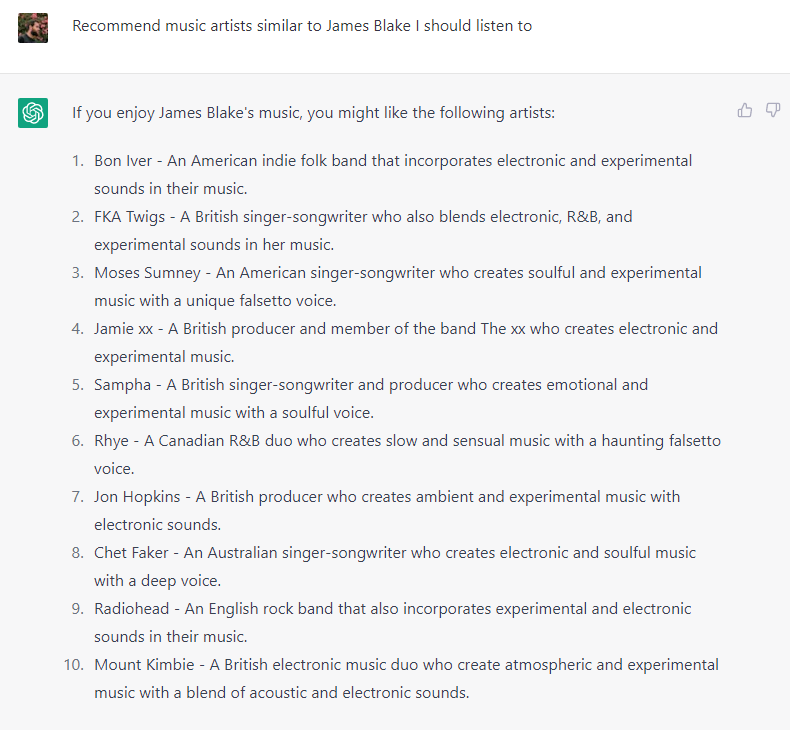Click the thumbs down feedback icon

point(773,110)
